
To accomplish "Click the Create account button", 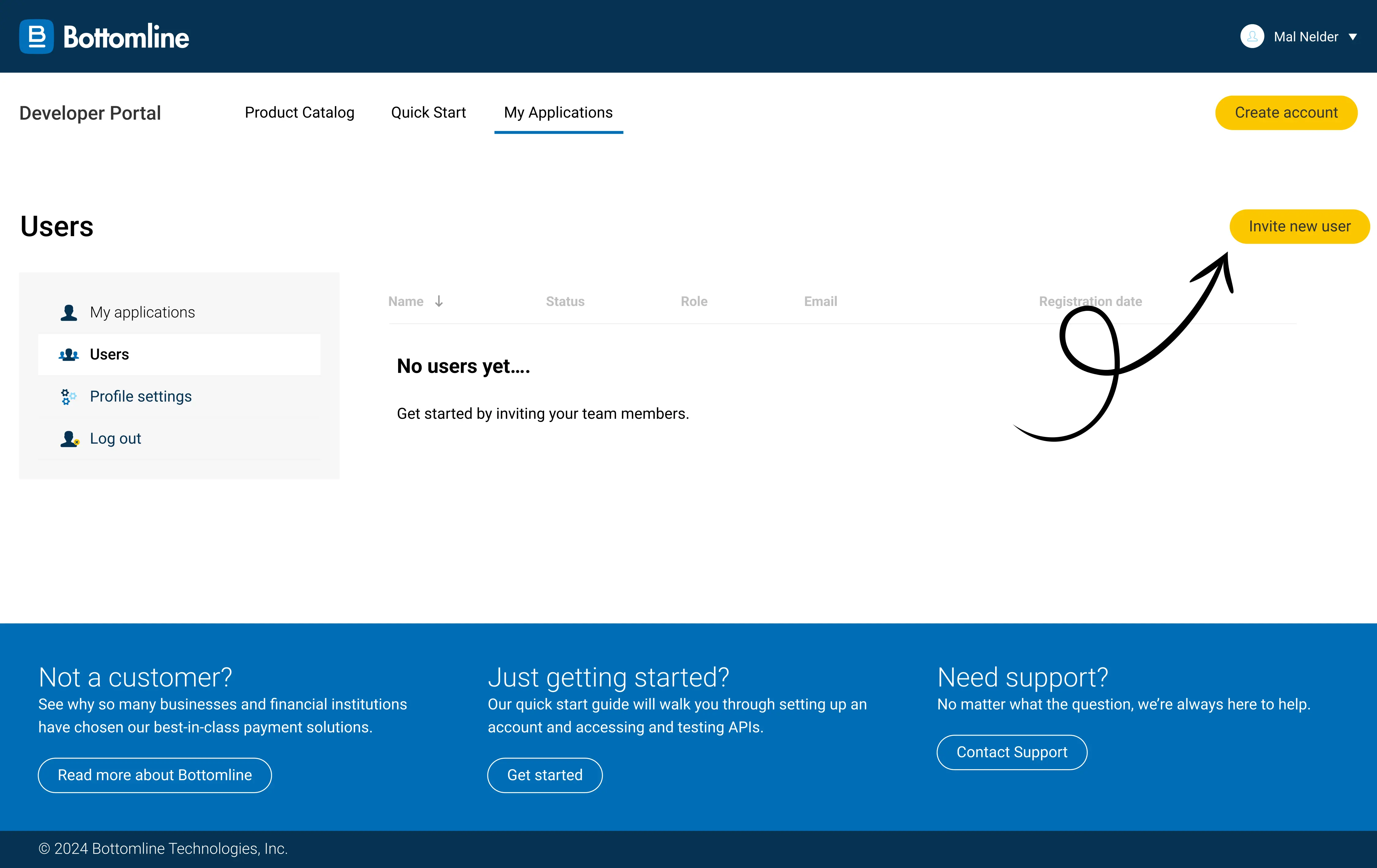I will (1286, 113).
